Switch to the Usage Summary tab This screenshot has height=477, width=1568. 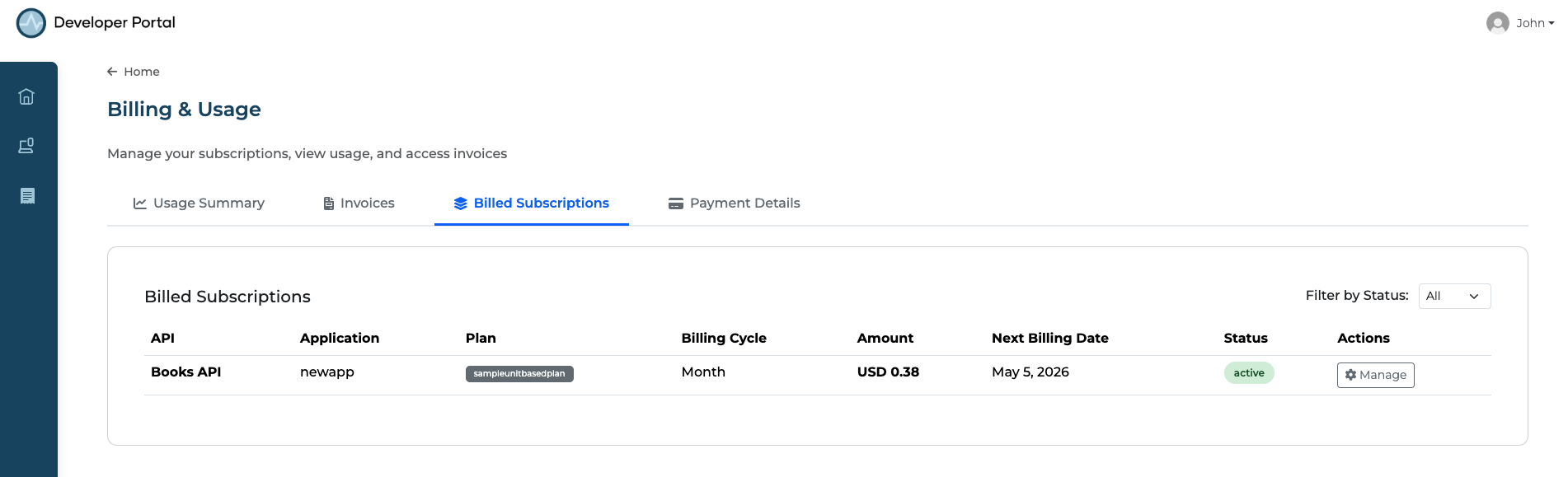(209, 203)
